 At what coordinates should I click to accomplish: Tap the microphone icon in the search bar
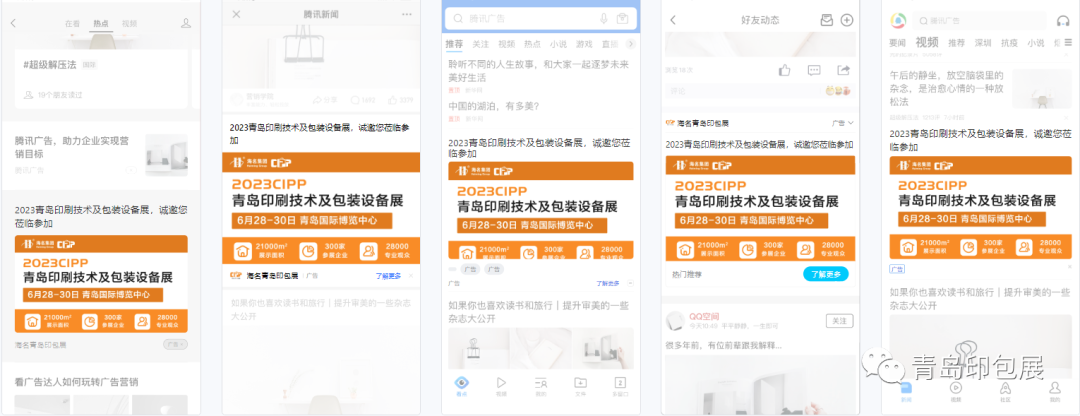[x=603, y=19]
